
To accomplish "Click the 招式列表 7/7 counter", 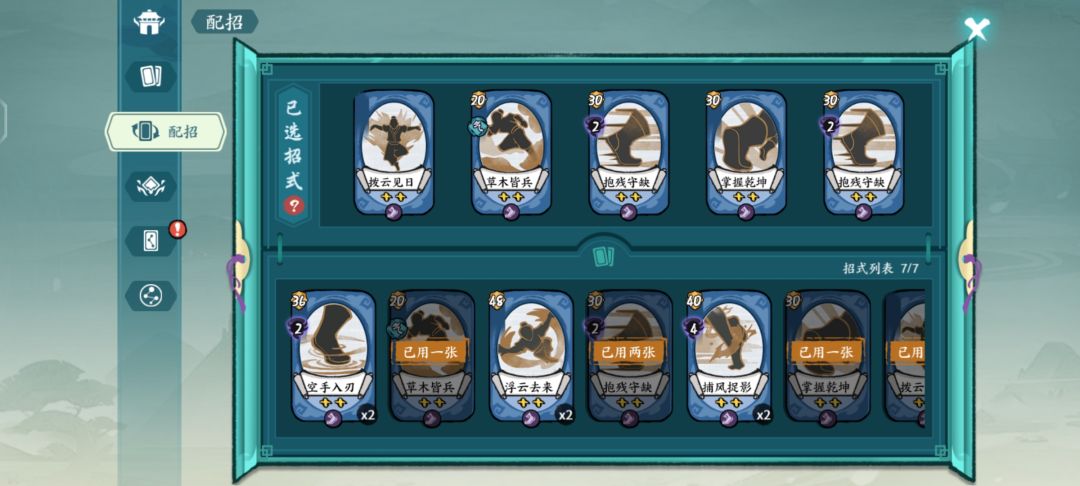I will [x=880, y=268].
